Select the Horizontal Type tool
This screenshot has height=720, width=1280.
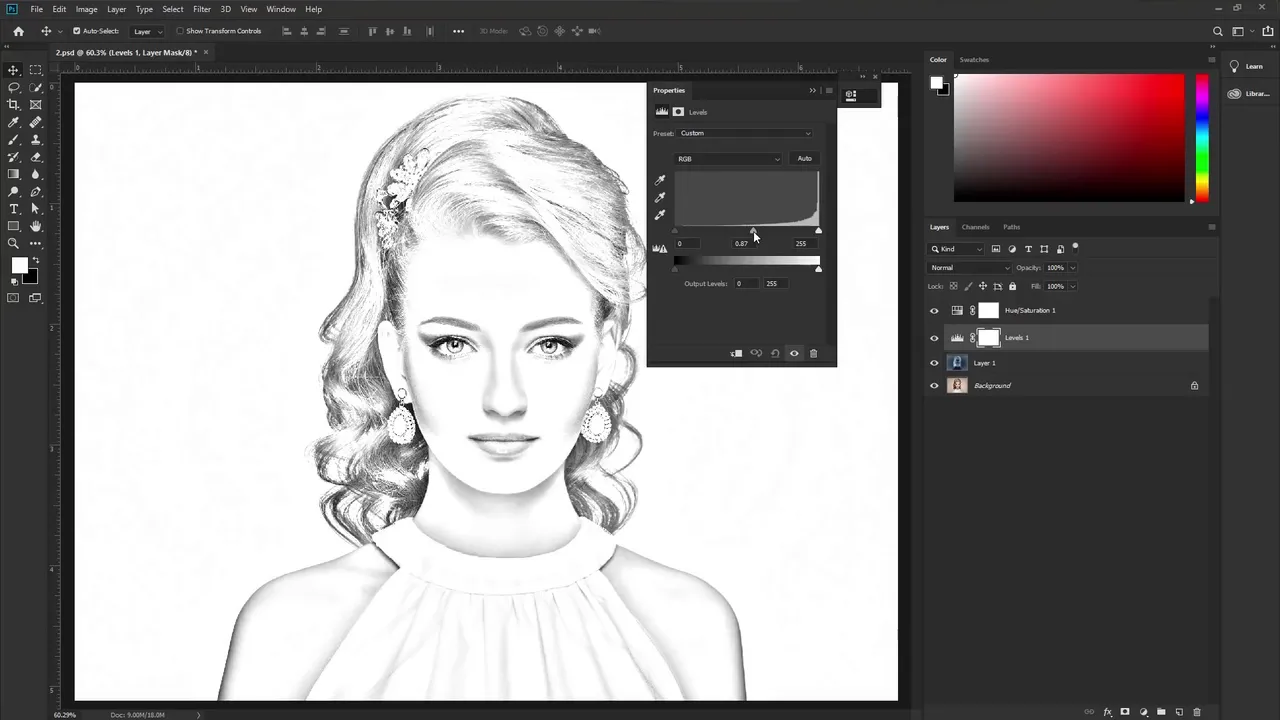[x=14, y=209]
